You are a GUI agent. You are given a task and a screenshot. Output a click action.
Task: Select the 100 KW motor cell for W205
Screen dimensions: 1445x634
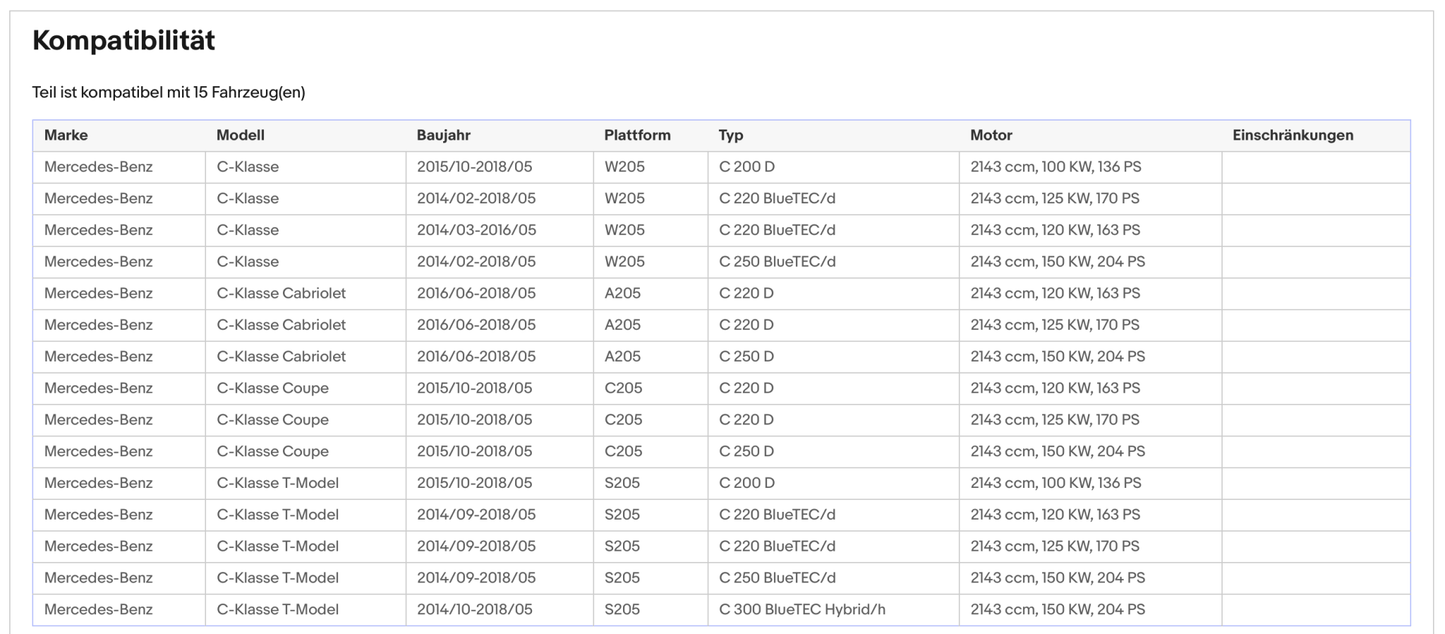[1055, 167]
